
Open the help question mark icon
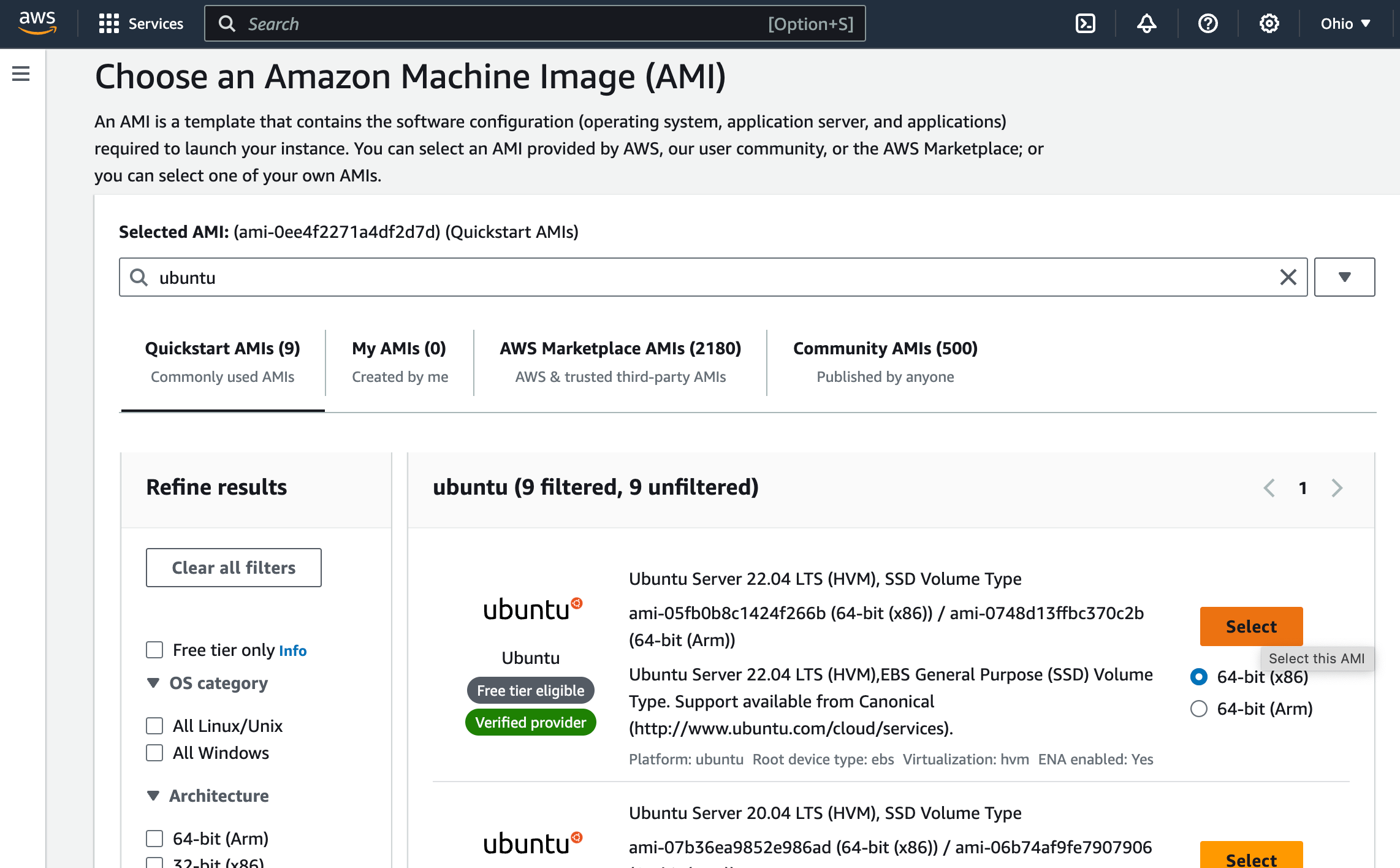coord(1208,24)
